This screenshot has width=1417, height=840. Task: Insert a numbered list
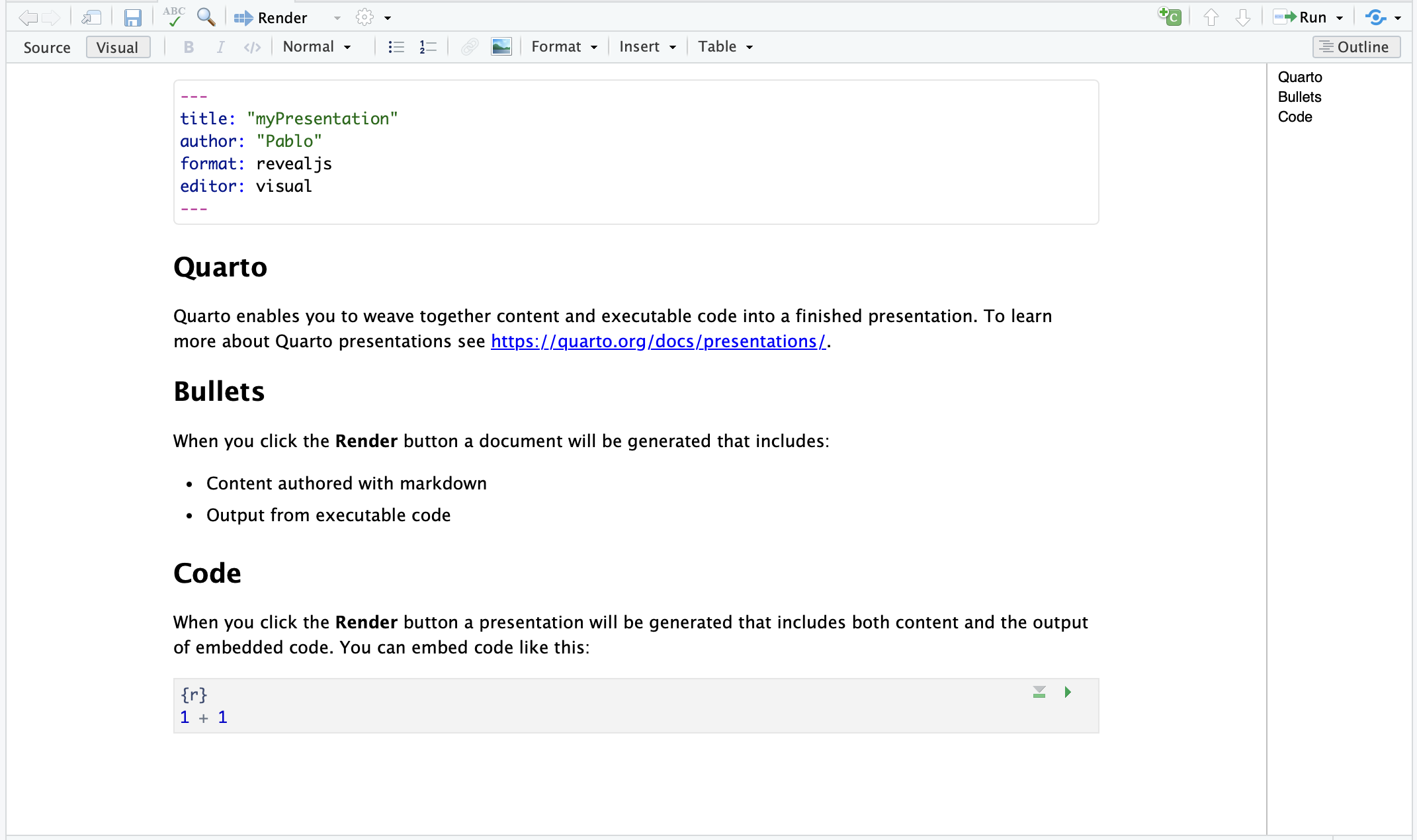[x=428, y=47]
